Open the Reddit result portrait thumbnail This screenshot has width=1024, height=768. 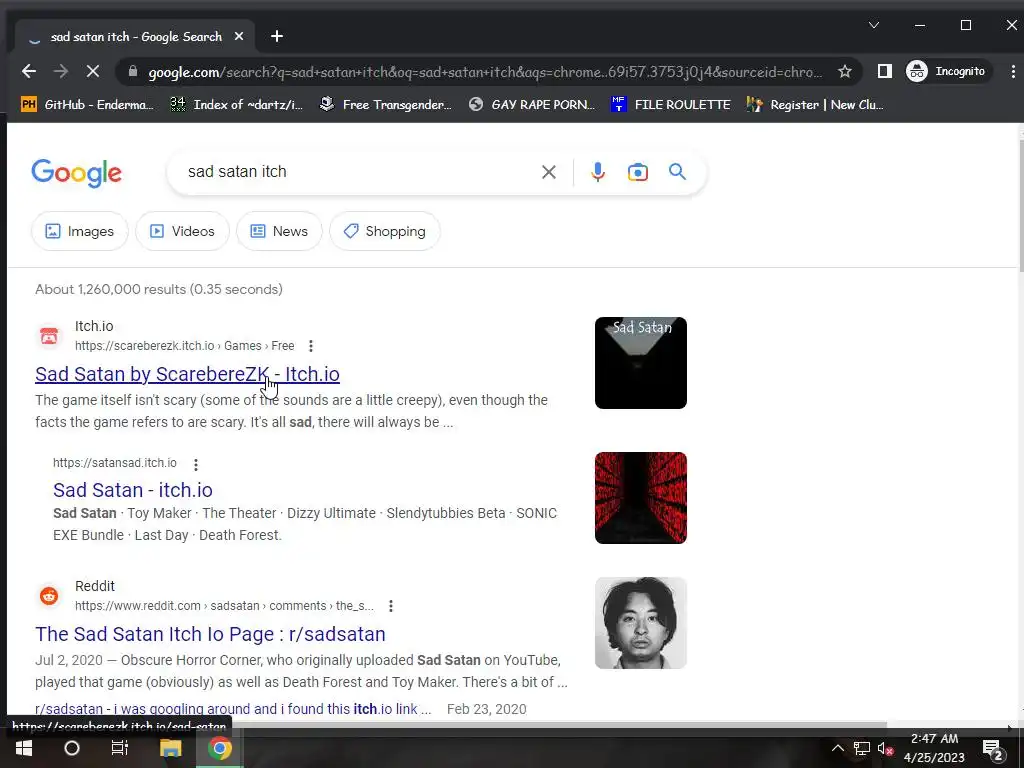tap(641, 623)
